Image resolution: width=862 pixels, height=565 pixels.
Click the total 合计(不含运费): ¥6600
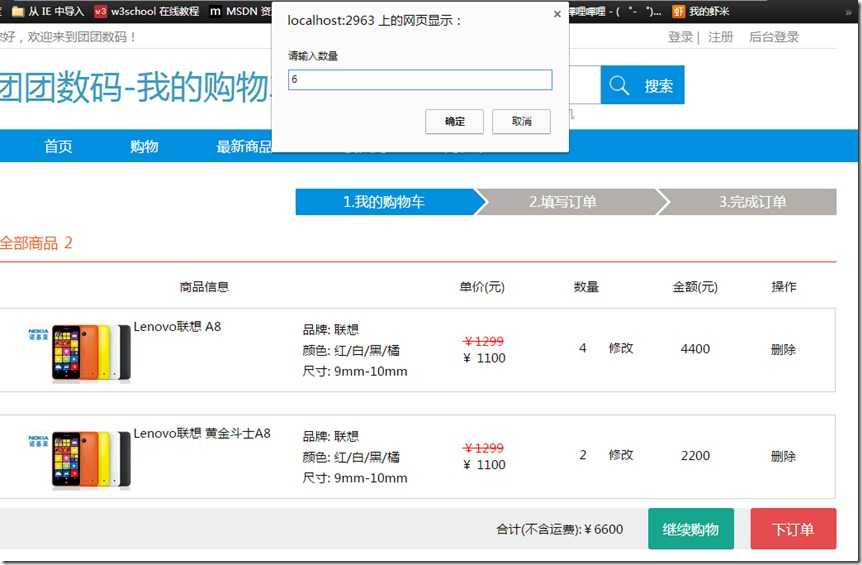559,529
